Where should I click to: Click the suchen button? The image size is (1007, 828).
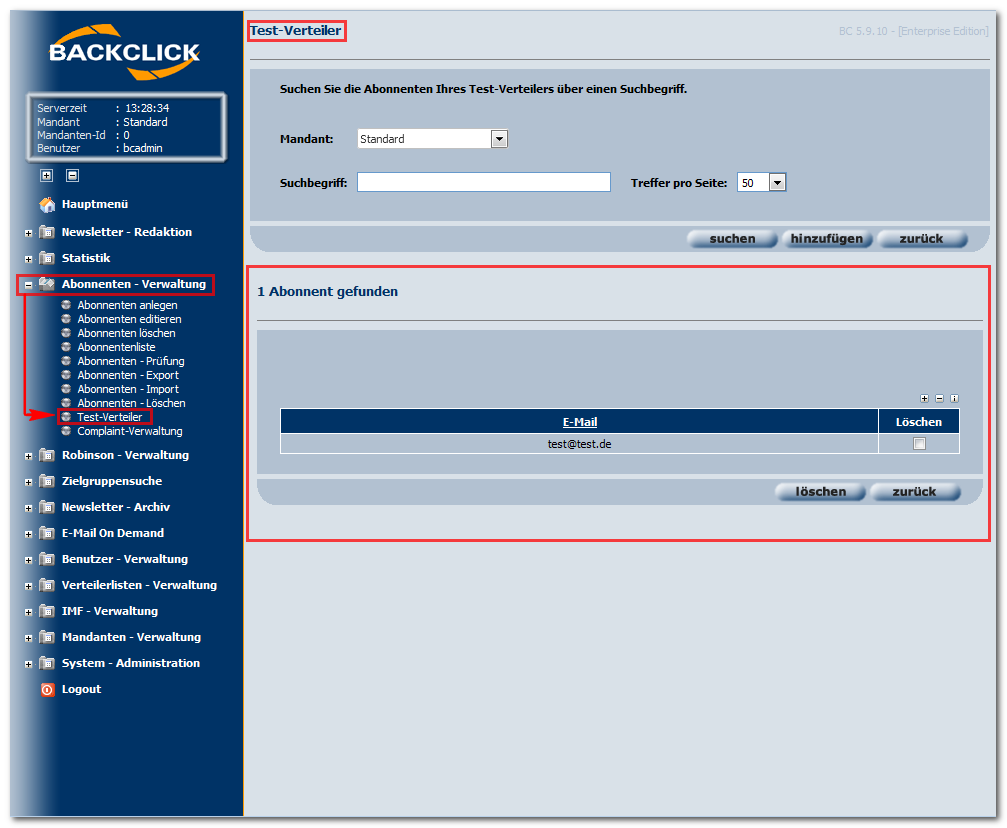732,239
